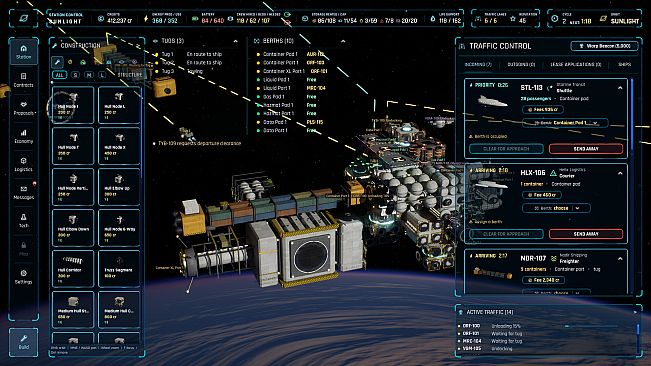Select Truss Segment build item
This screenshot has width=651, height=366.
pos(119,268)
